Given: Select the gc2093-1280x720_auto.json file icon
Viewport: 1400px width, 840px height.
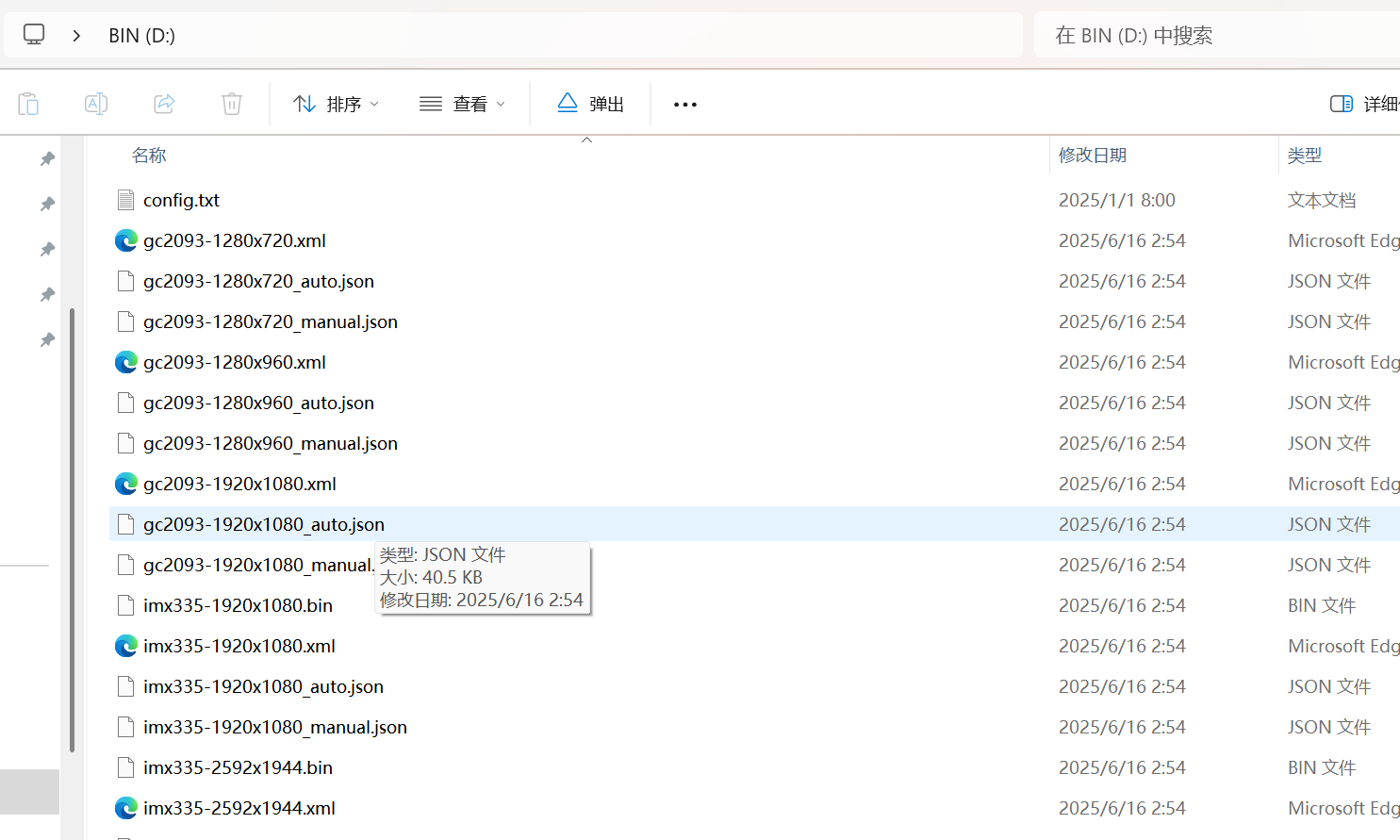Looking at the screenshot, I should 126,281.
